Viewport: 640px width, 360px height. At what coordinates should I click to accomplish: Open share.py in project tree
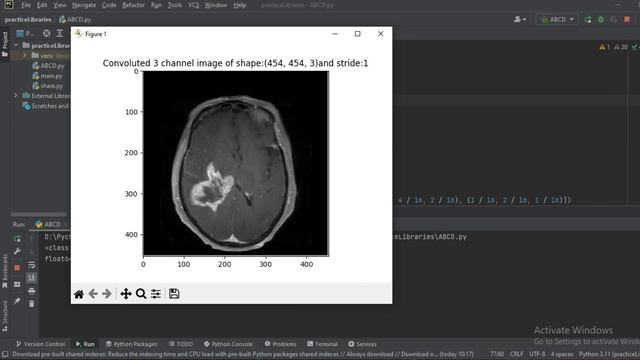pyautogui.click(x=47, y=86)
